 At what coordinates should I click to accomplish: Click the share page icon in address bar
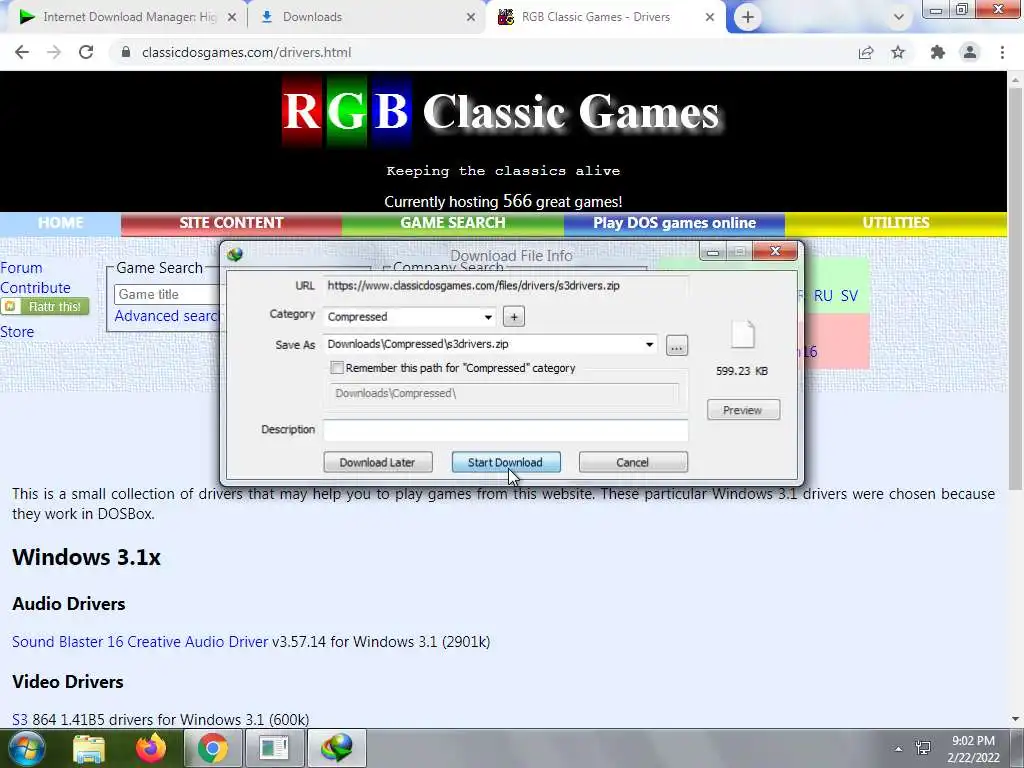[866, 52]
